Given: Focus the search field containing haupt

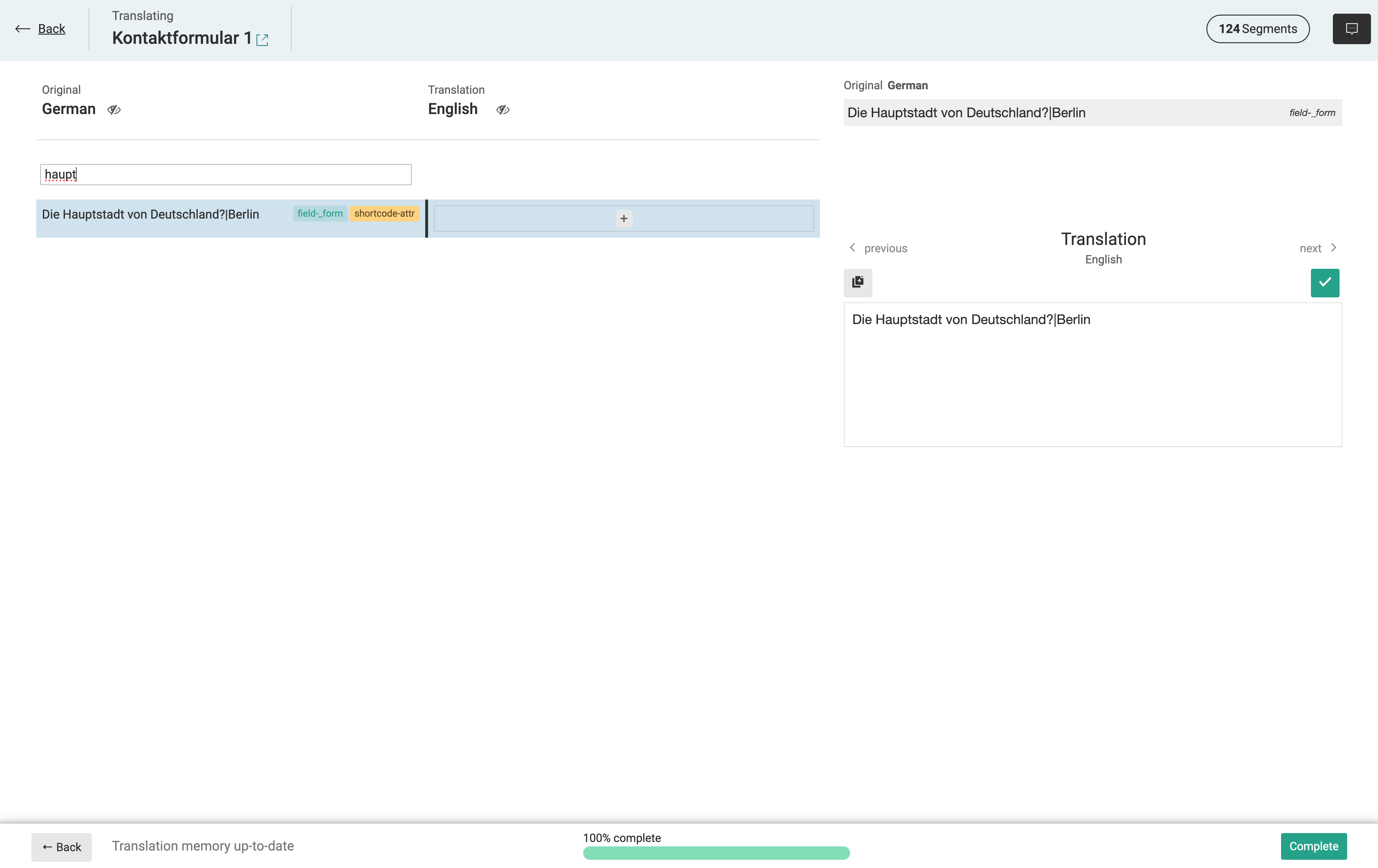Looking at the screenshot, I should click(225, 174).
